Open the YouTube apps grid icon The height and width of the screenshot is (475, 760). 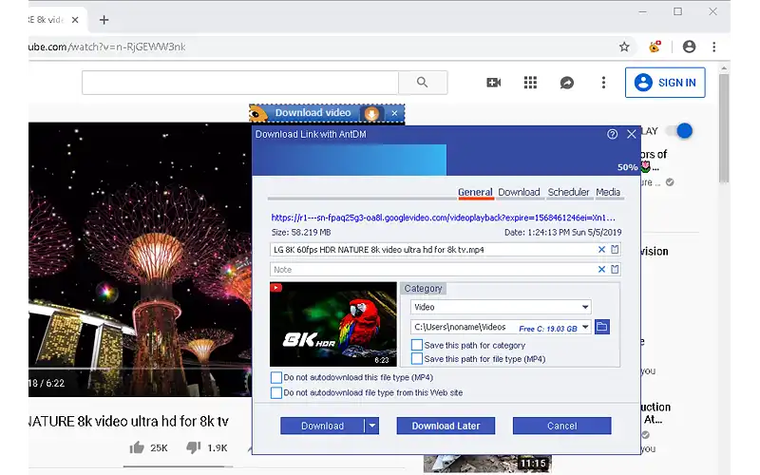pyautogui.click(x=530, y=82)
